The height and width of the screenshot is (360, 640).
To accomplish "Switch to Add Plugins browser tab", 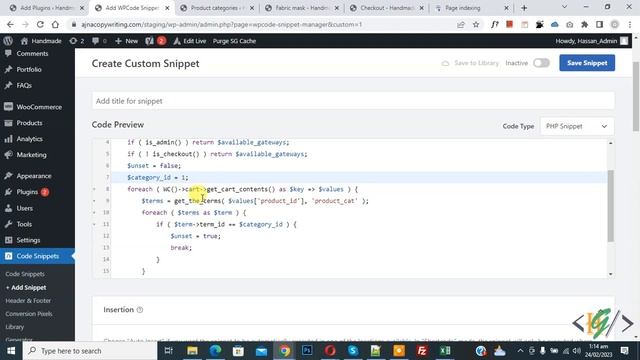I will (47, 8).
